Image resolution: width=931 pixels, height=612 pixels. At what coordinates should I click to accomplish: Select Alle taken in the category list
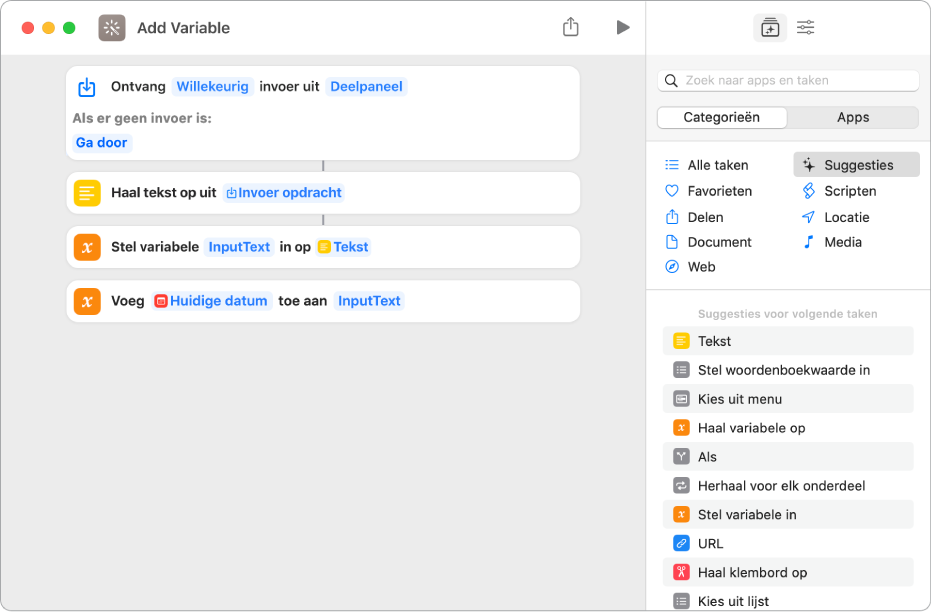pos(717,165)
